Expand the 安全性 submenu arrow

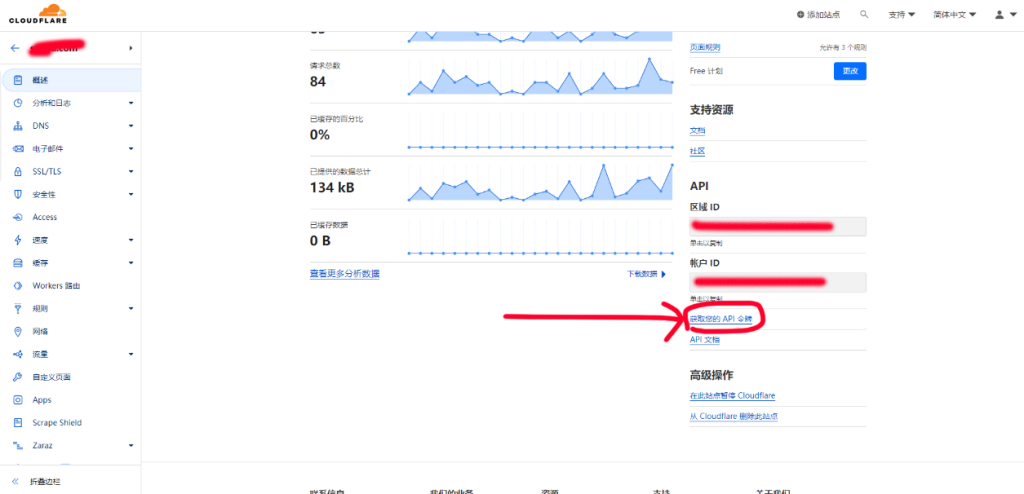coord(131,194)
